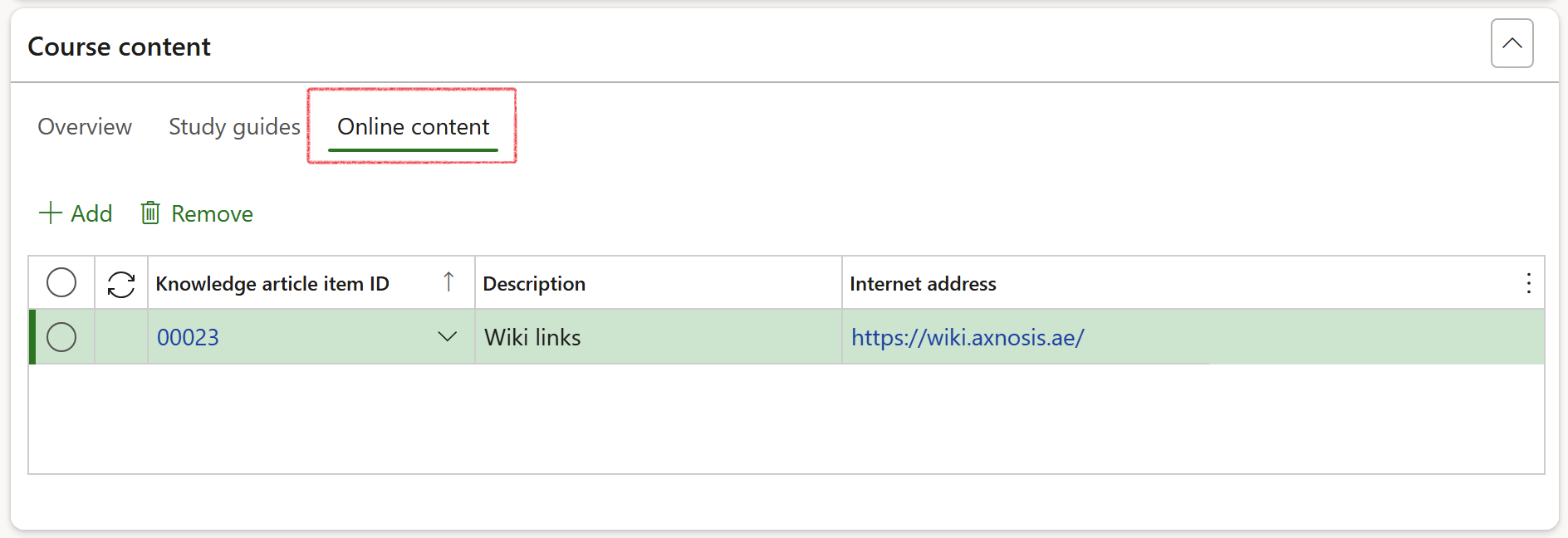
Task: Click the Internet address column header
Action: coord(923,284)
